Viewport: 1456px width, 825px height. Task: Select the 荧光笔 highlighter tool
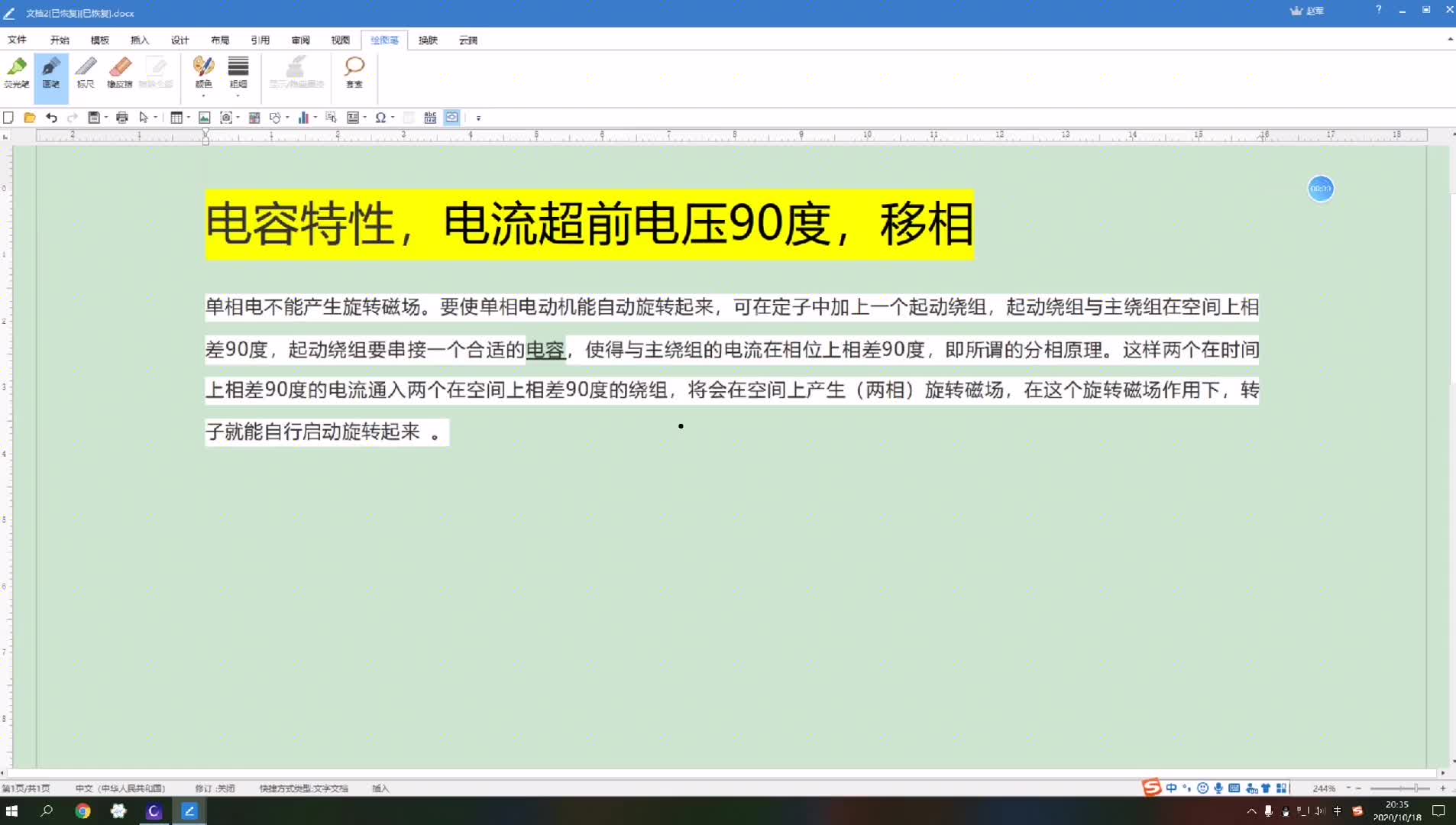tap(17, 73)
